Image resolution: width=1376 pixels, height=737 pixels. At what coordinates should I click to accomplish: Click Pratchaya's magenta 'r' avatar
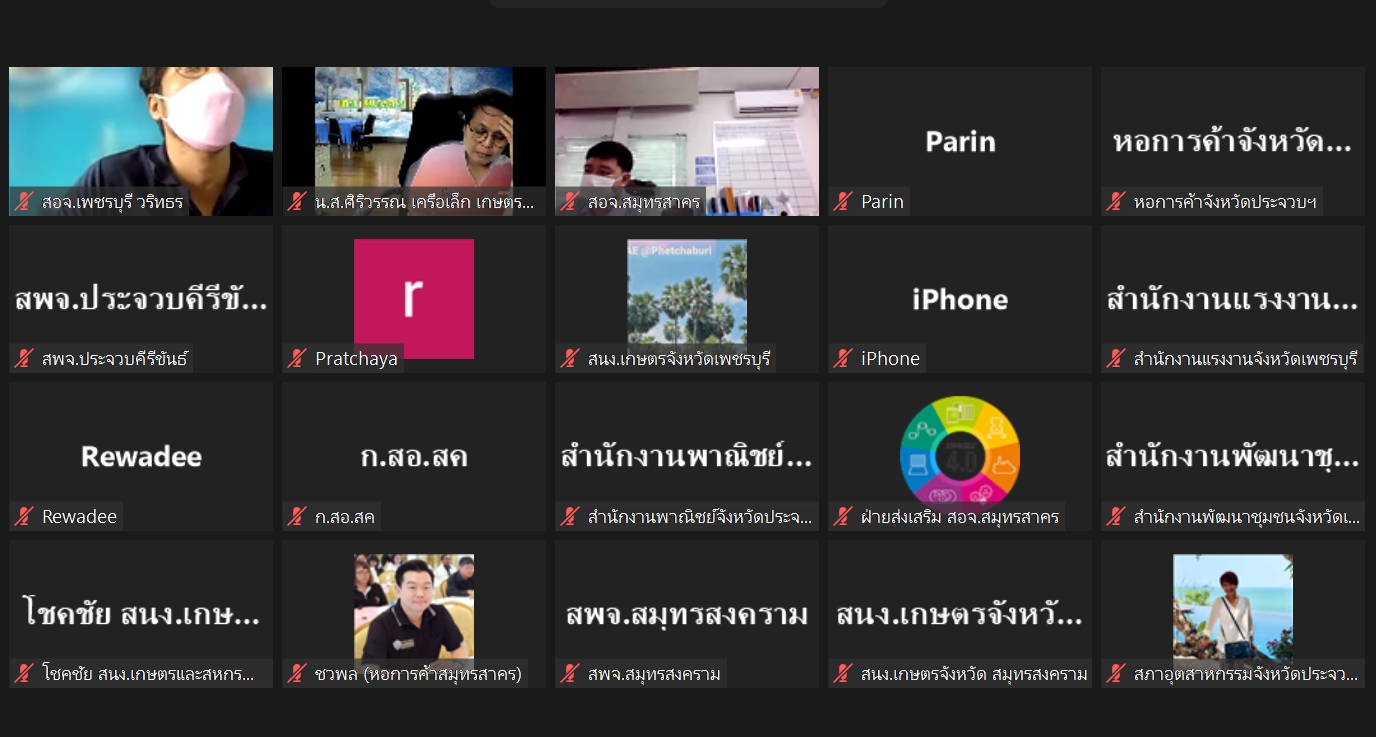click(413, 298)
